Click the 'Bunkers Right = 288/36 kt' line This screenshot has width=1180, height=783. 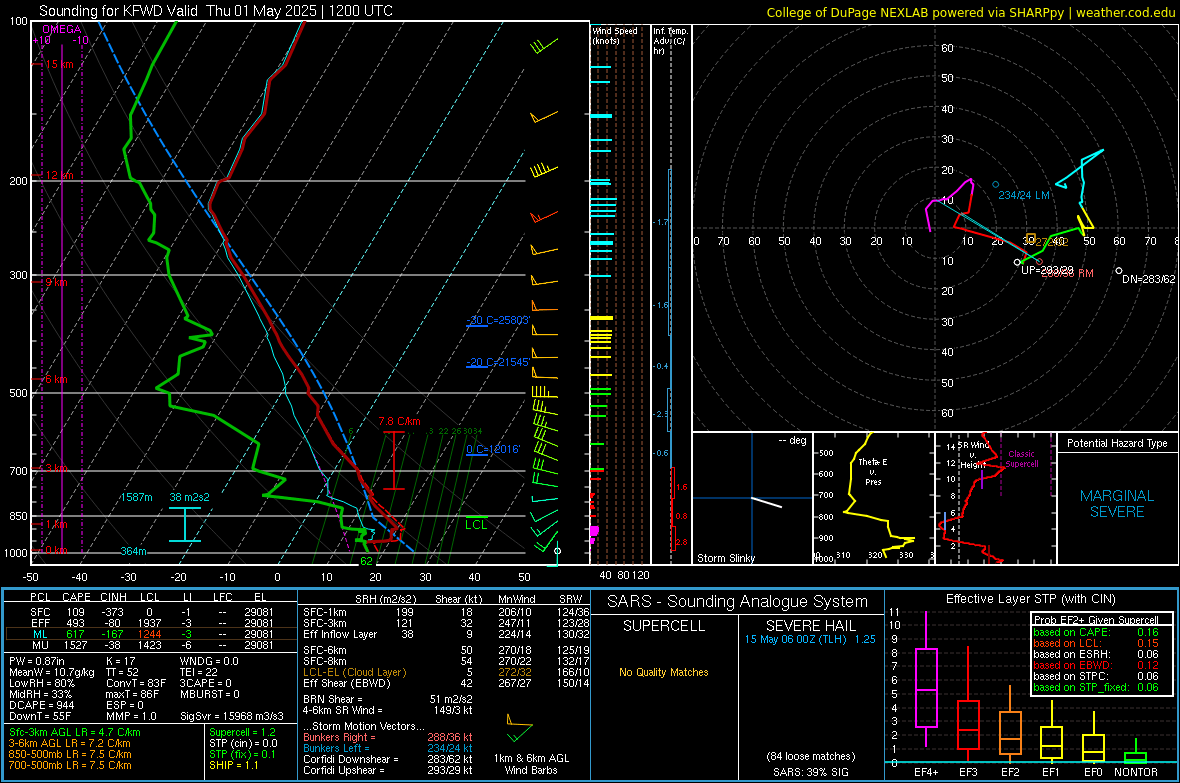388,737
